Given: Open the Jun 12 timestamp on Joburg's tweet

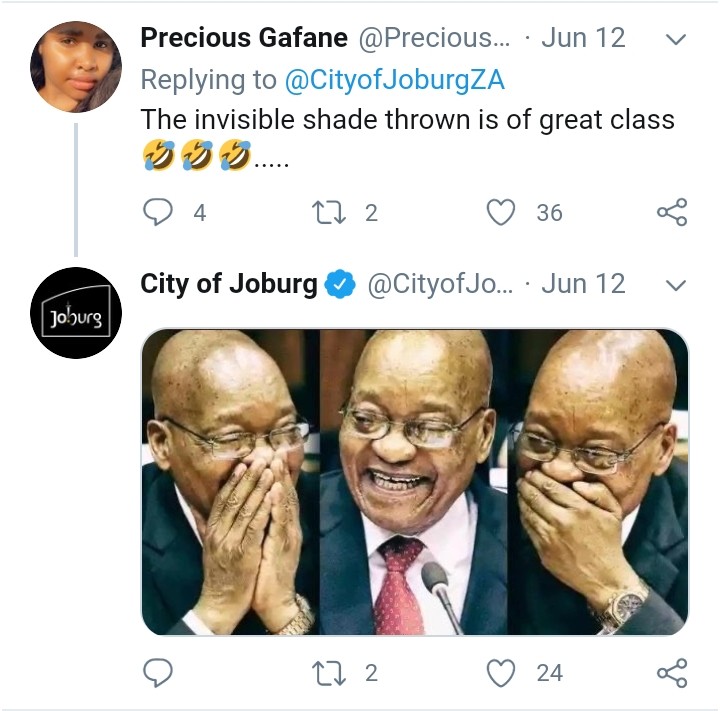Looking at the screenshot, I should [583, 284].
